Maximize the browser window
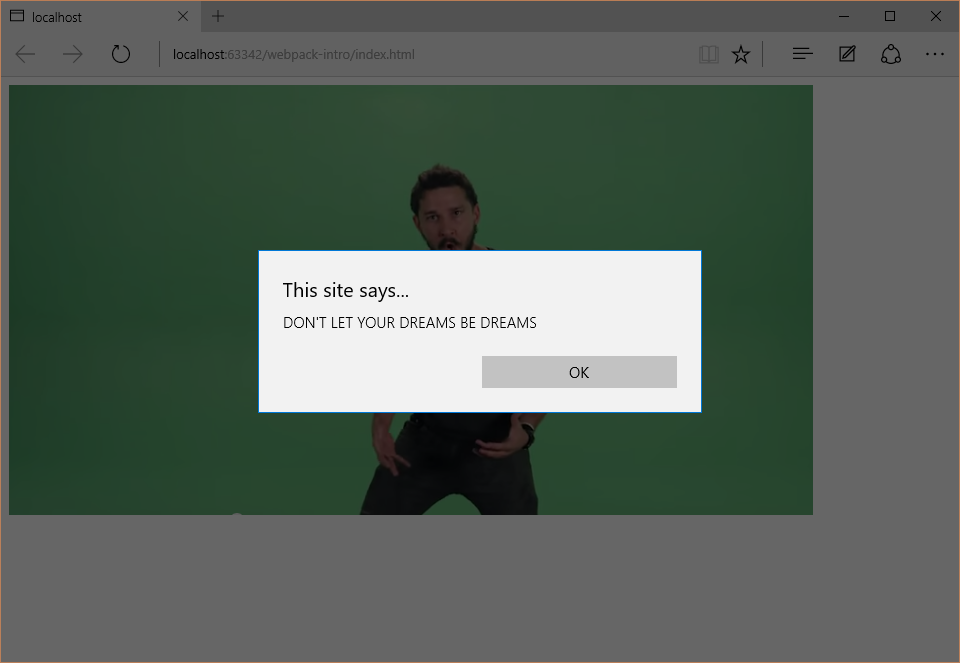 coord(890,17)
